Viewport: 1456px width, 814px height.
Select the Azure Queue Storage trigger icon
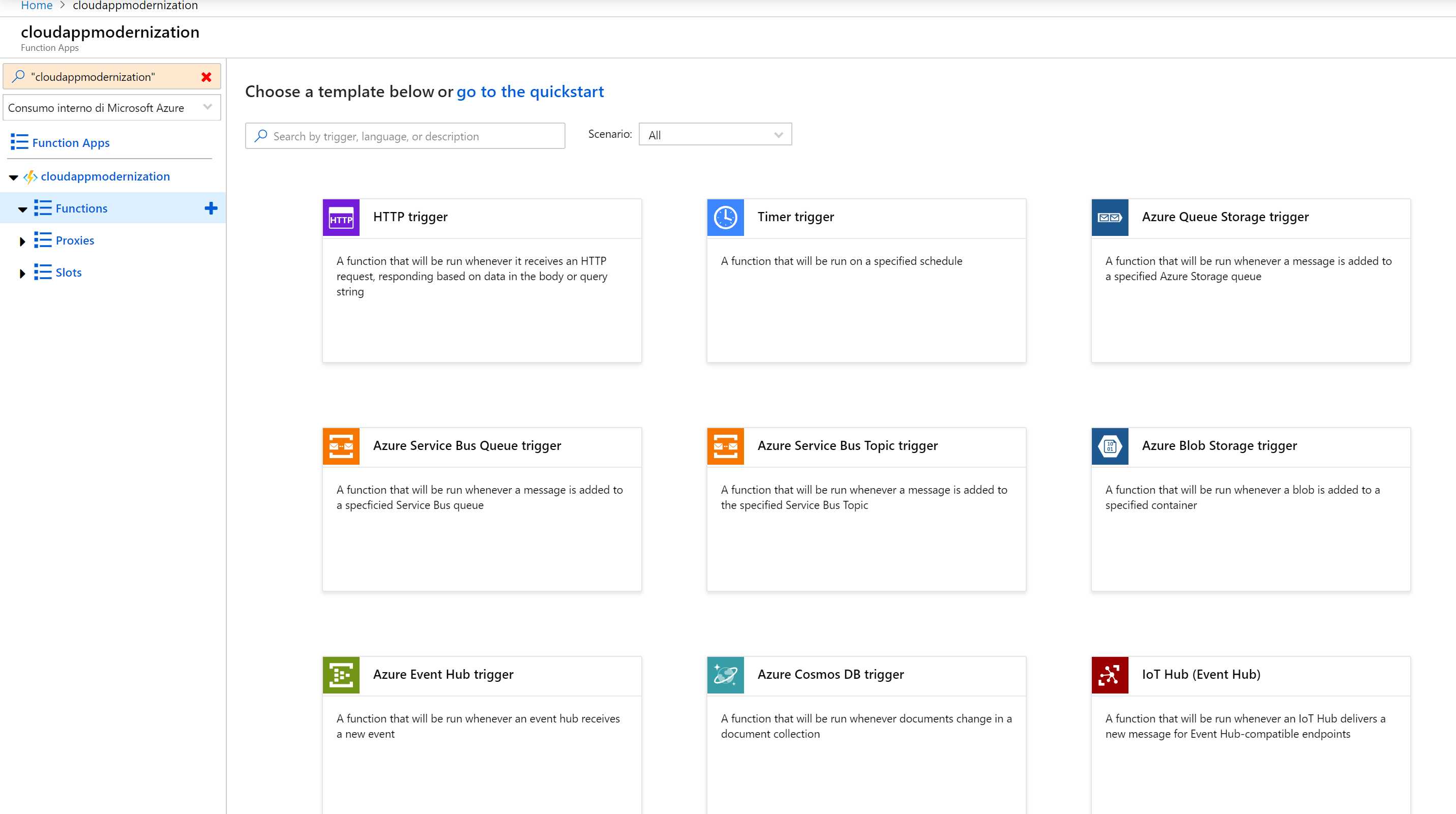point(1110,218)
